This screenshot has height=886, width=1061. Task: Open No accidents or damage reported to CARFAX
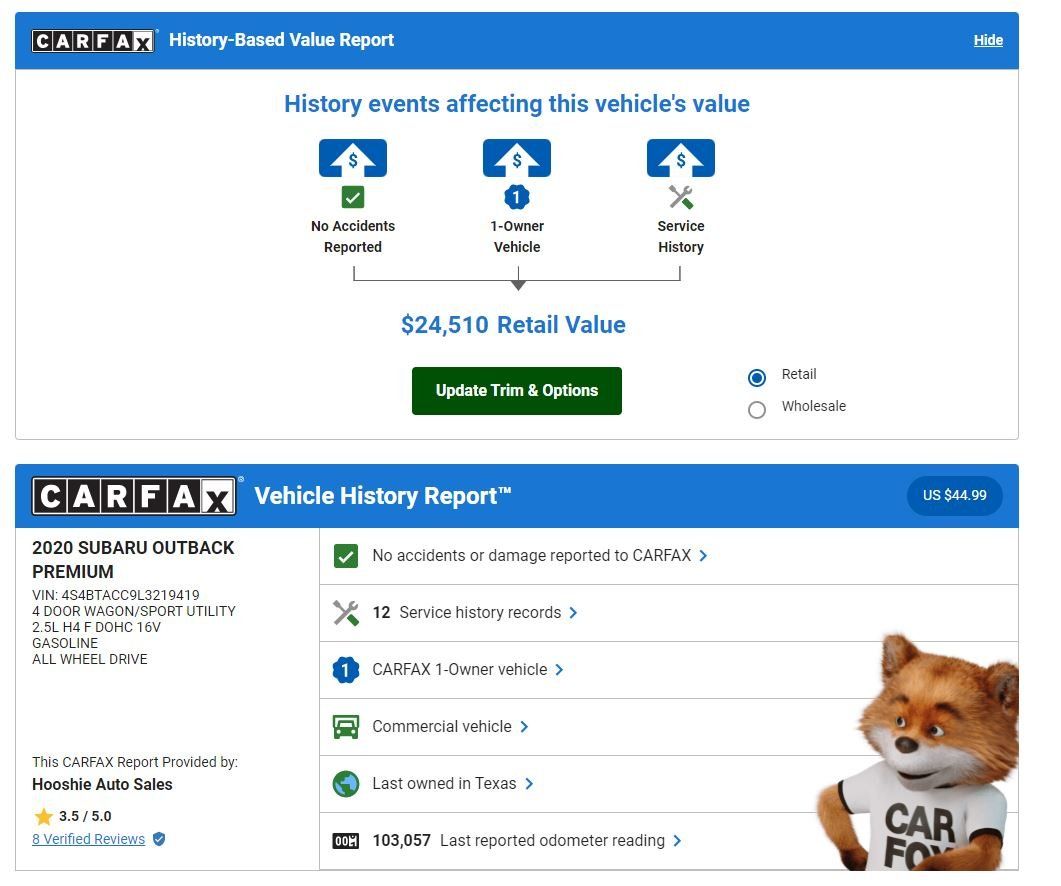[x=532, y=556]
